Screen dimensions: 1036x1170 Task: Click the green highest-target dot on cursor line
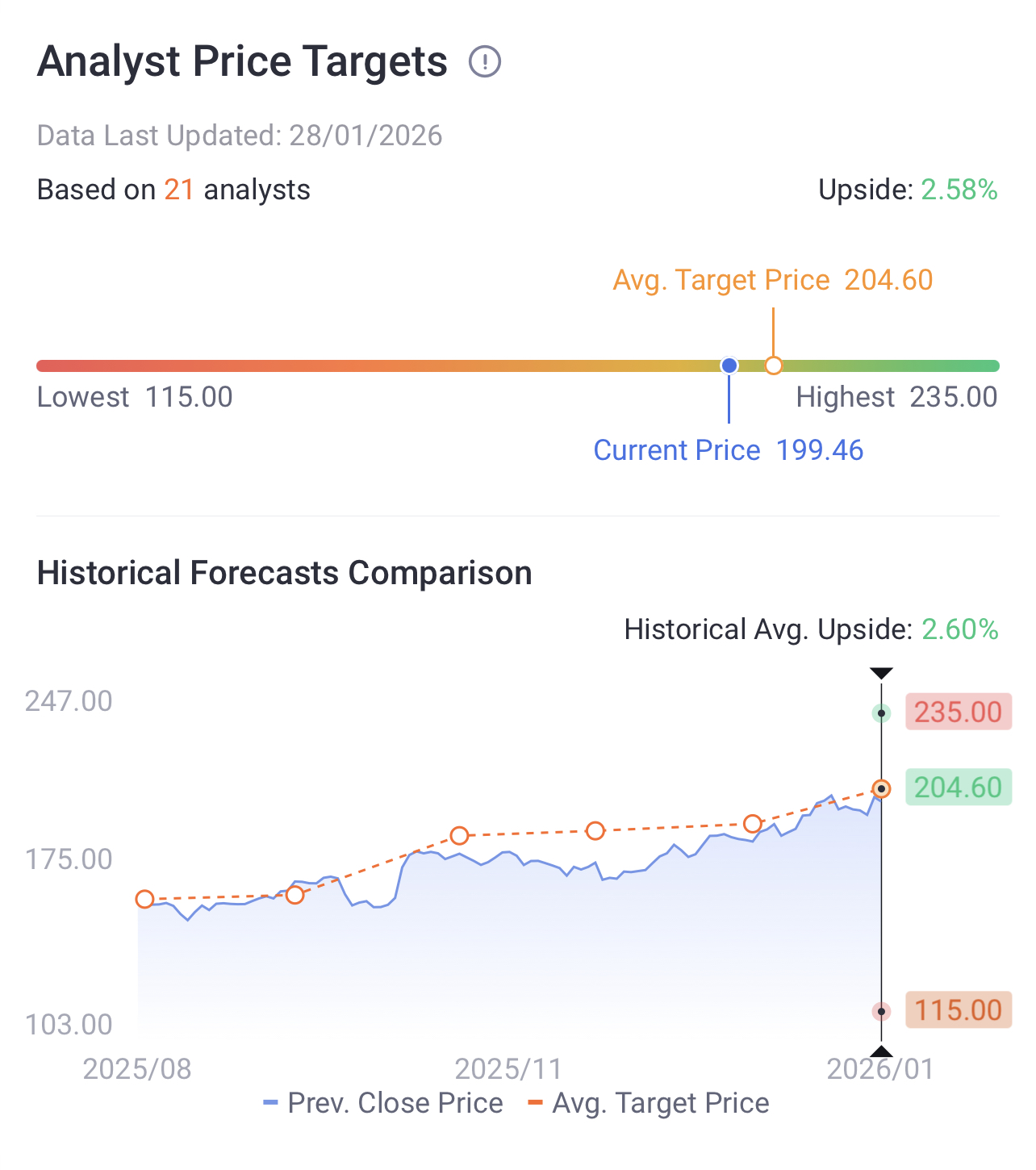point(881,713)
